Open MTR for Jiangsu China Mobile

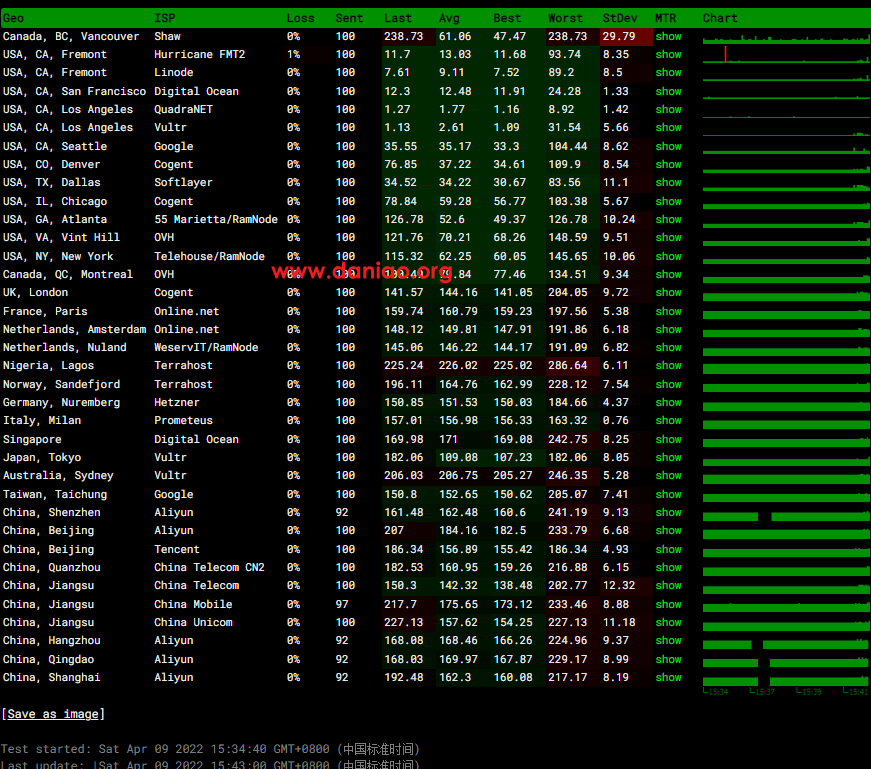[x=668, y=605]
